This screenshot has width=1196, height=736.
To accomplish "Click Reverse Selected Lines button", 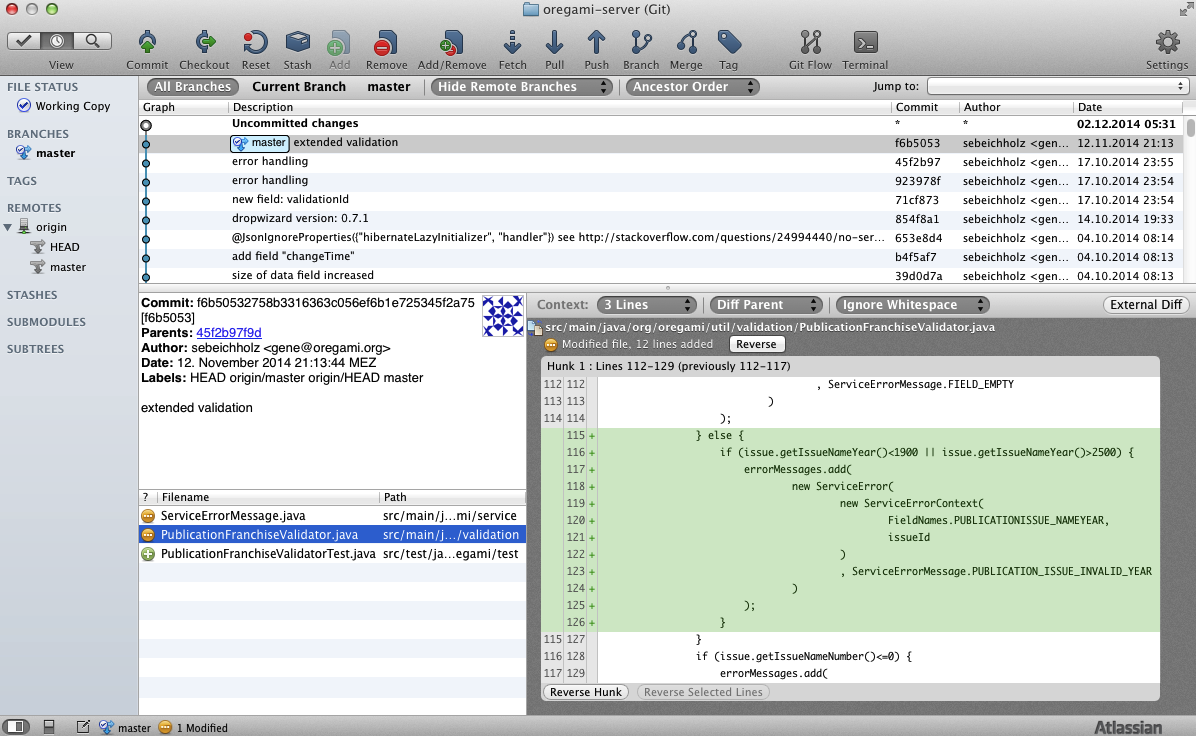I will tap(703, 693).
